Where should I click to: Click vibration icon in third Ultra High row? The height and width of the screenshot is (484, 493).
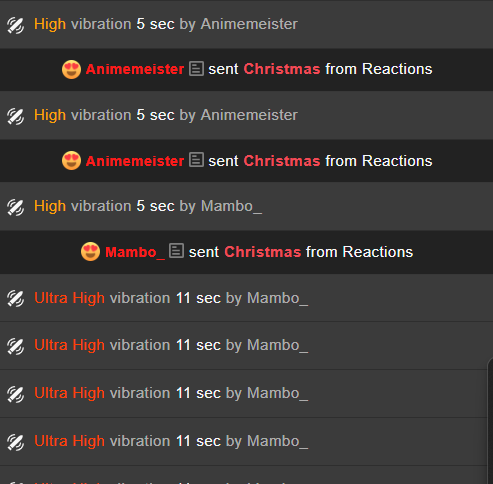(15, 394)
